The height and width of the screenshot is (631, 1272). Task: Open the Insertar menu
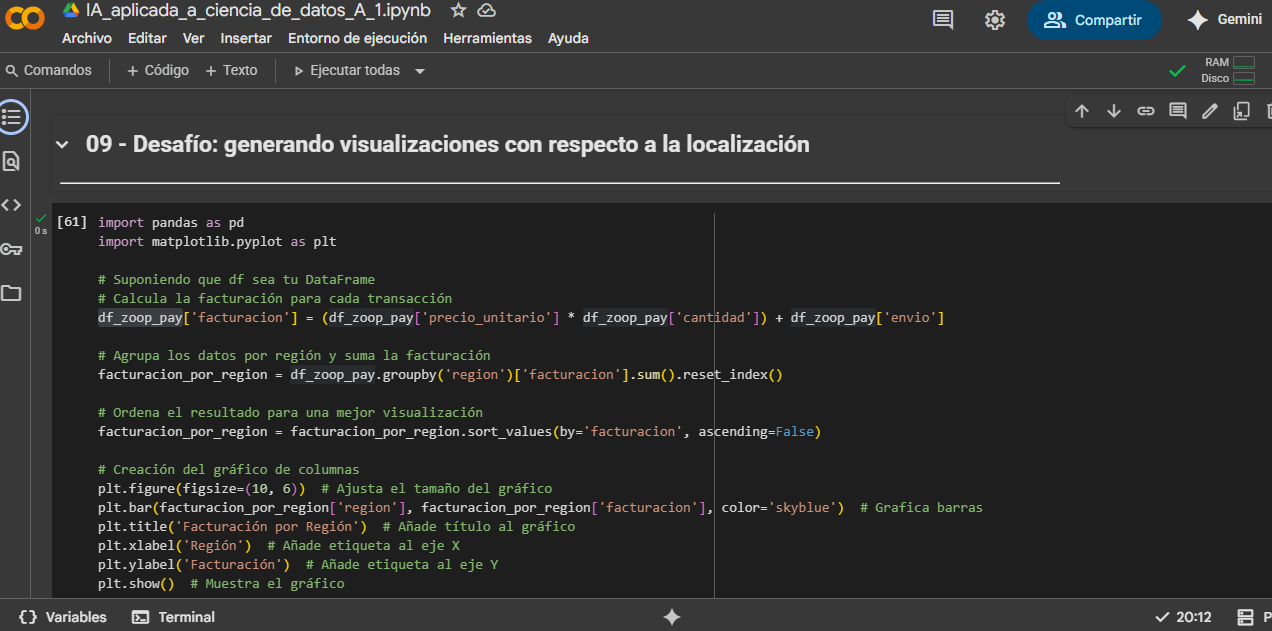pos(246,38)
